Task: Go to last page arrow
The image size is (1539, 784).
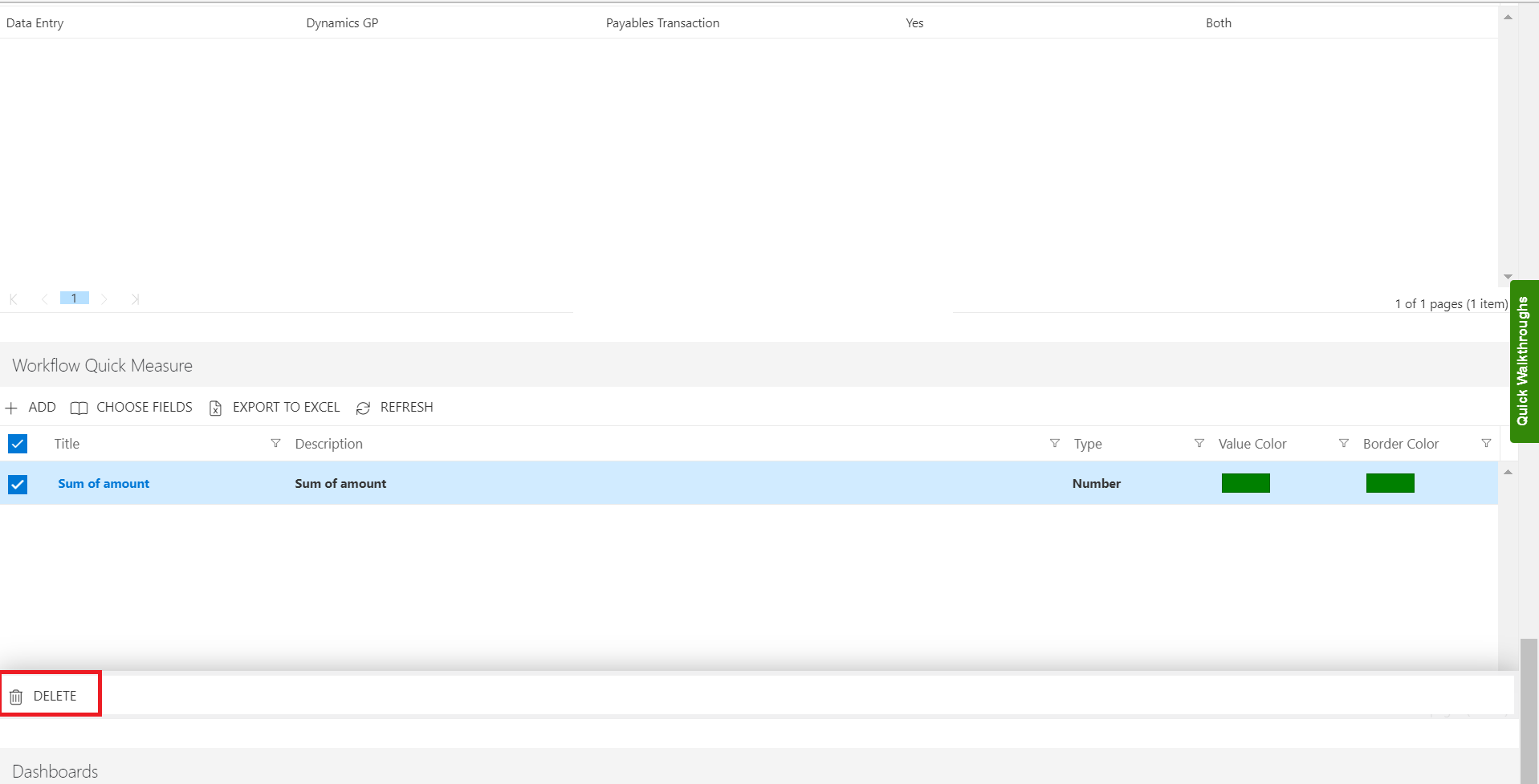Action: pos(135,299)
